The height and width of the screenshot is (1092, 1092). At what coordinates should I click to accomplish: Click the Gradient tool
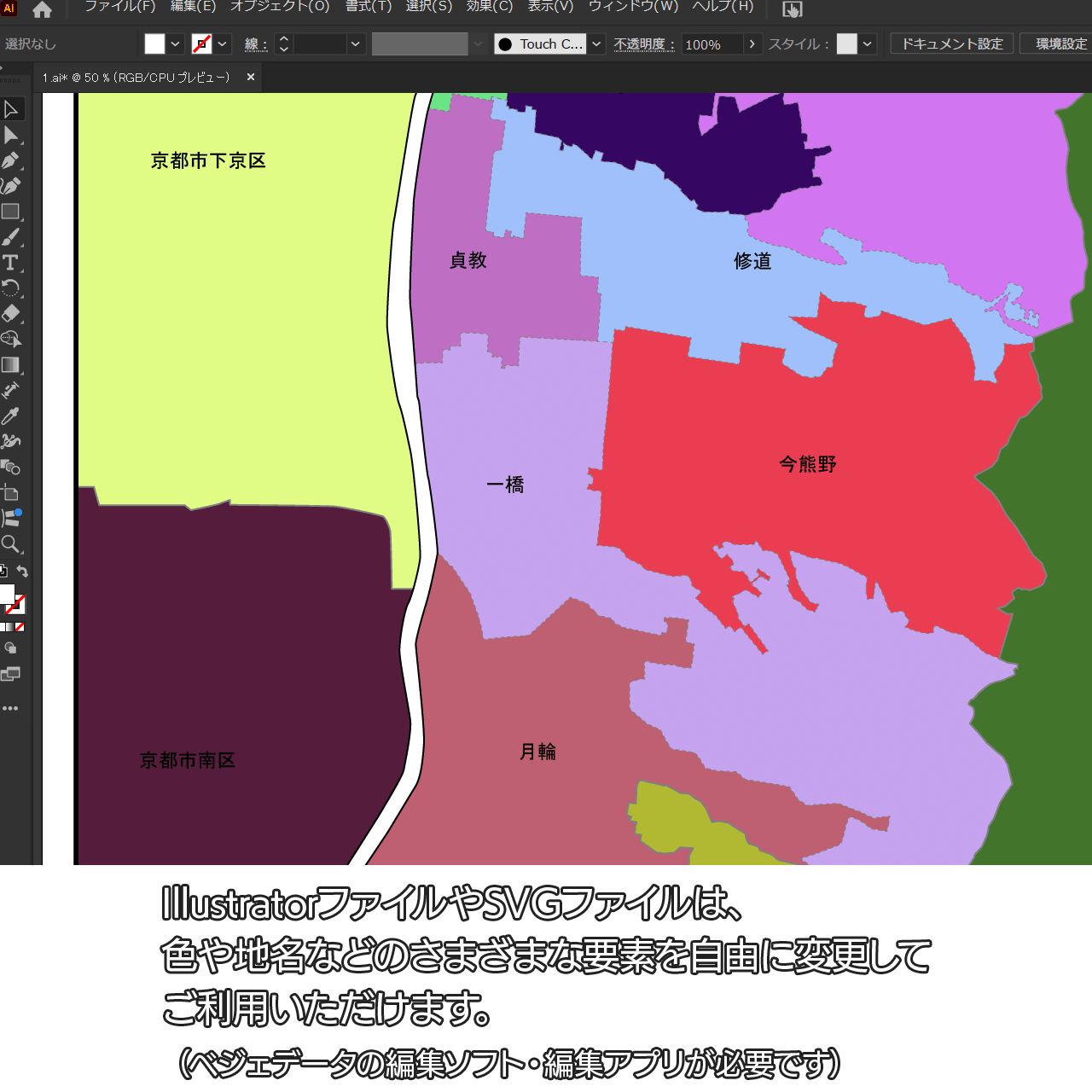coord(10,365)
